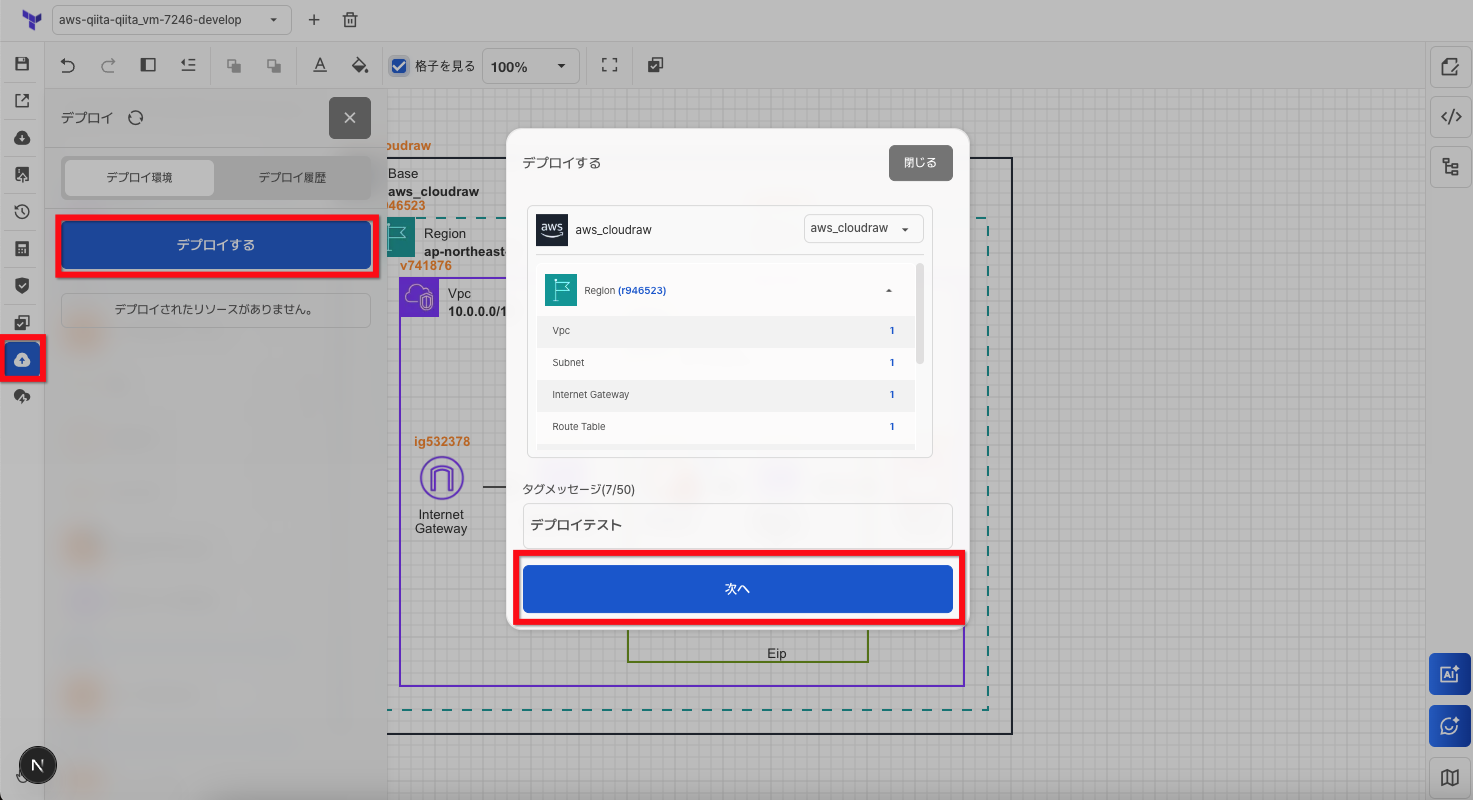This screenshot has width=1473, height=800.
Task: Click the plus icon to add project
Action: (x=314, y=20)
